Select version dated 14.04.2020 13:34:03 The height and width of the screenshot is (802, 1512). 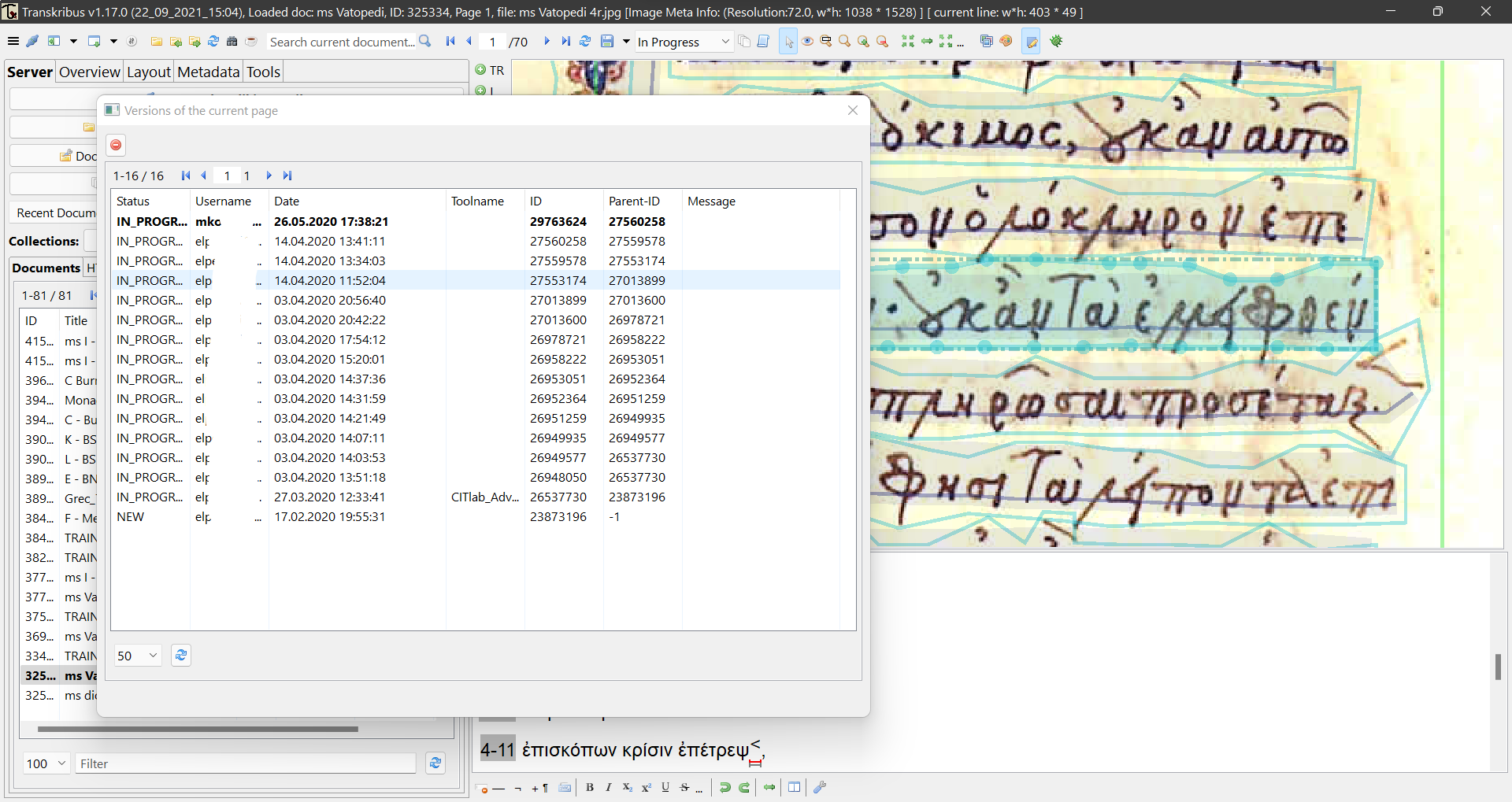tap(476, 261)
